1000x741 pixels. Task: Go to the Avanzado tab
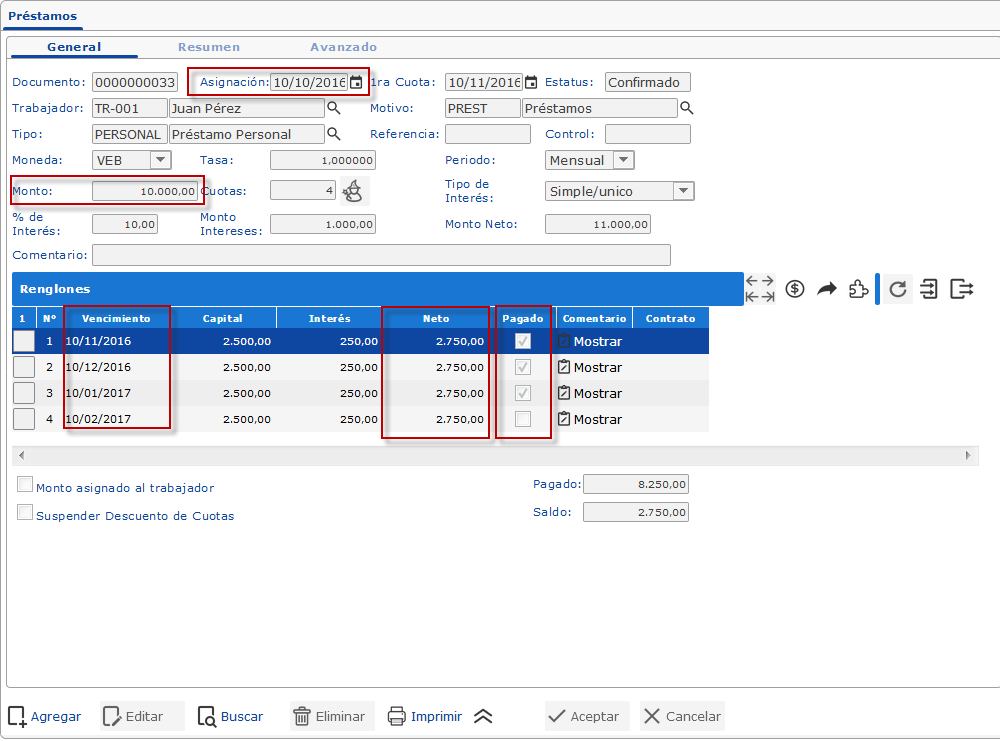[x=343, y=47]
